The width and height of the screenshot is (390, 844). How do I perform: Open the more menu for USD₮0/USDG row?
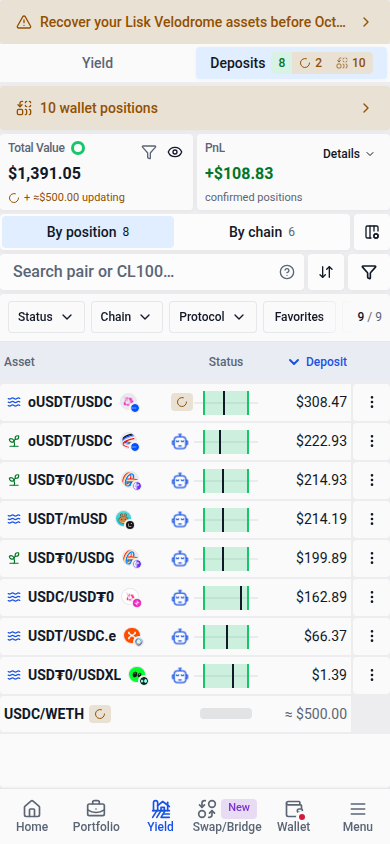(x=372, y=558)
